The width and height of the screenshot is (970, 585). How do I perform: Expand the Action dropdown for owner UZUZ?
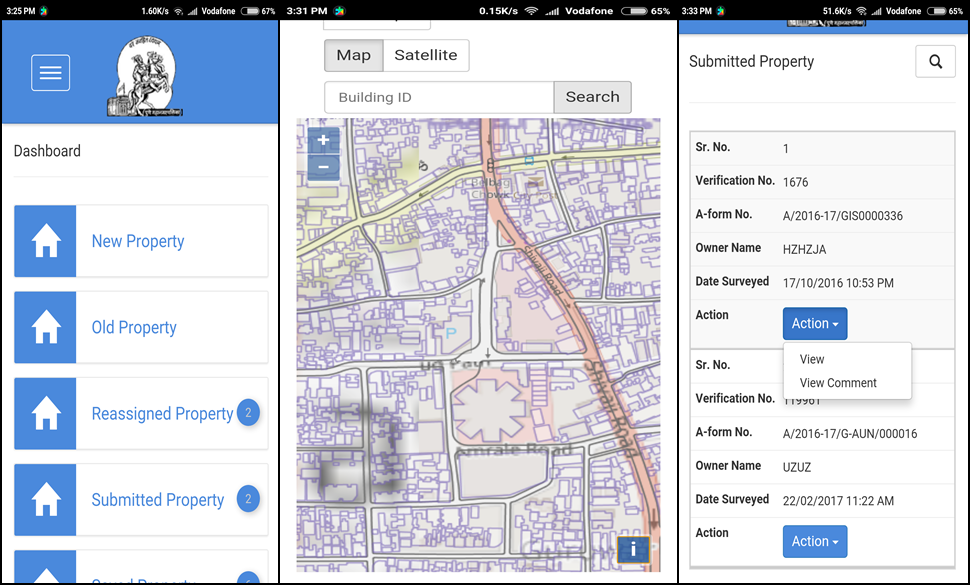tap(815, 541)
